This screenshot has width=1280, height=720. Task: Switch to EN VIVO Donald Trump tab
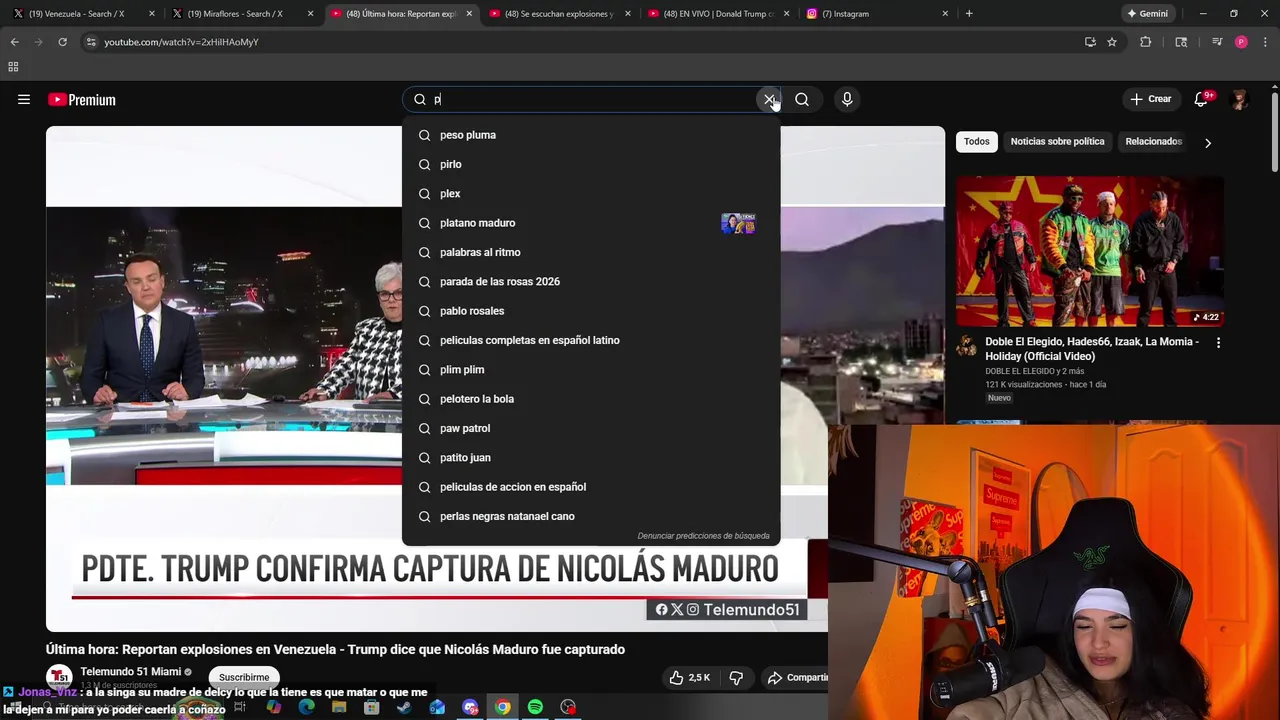point(717,14)
